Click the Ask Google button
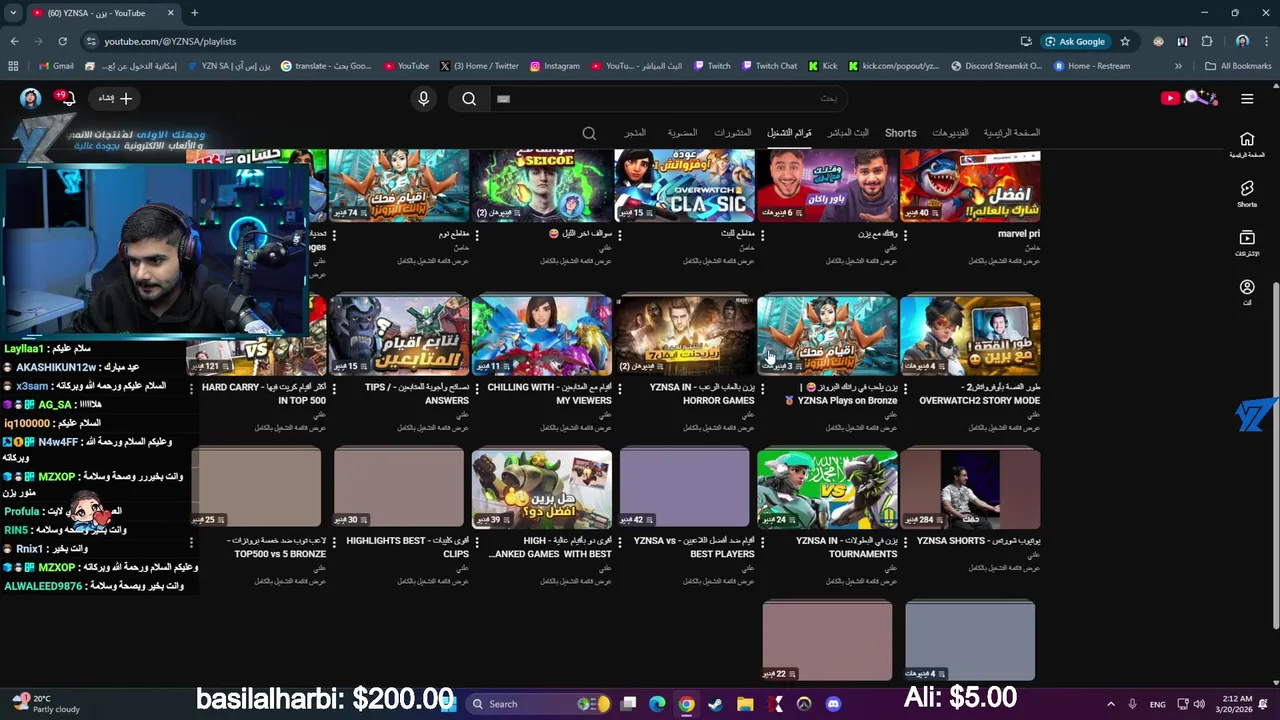Image resolution: width=1280 pixels, height=720 pixels. [1075, 41]
